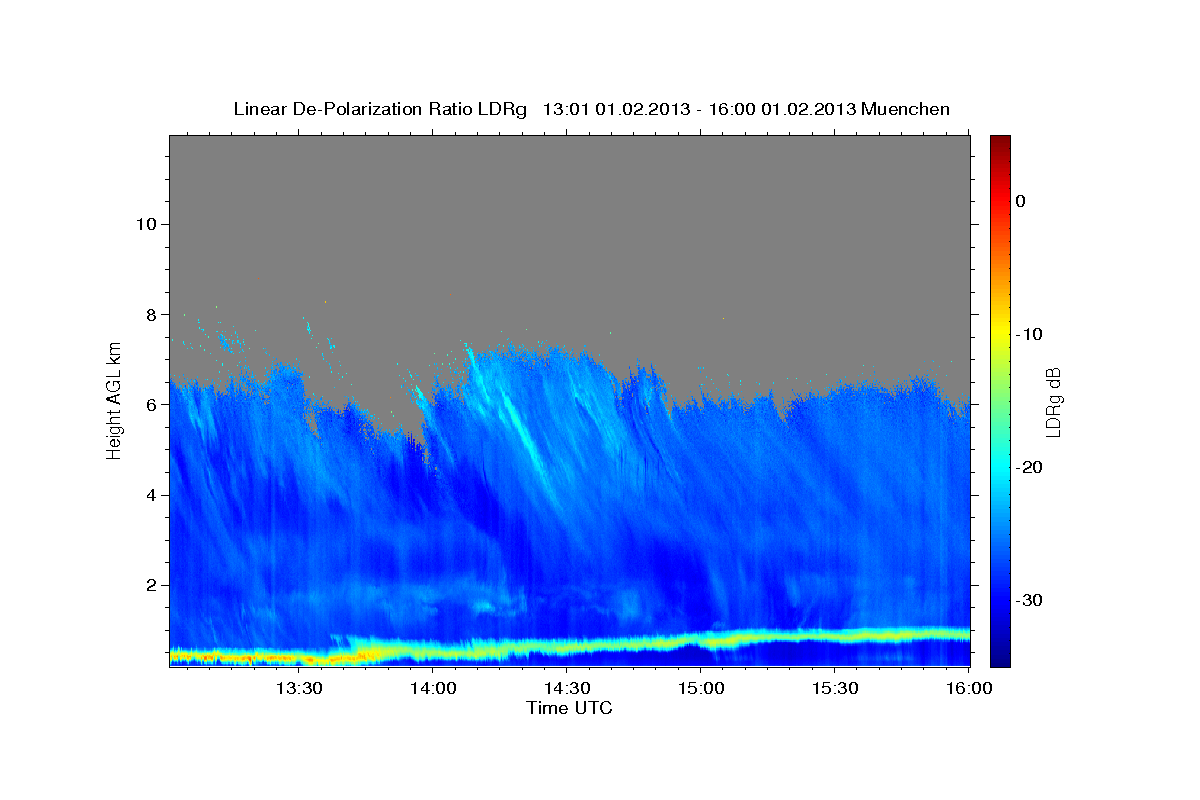This screenshot has width=1200, height=800.
Task: Click the 16:00 time tick label
Action: 968,688
